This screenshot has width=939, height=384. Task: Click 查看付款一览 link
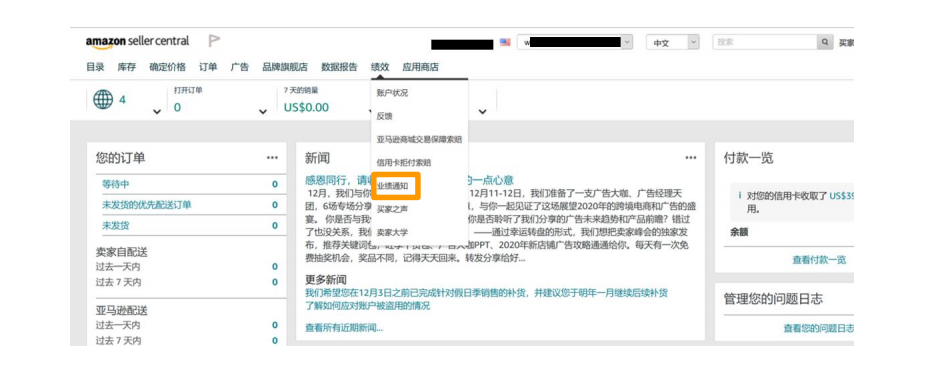tap(819, 260)
